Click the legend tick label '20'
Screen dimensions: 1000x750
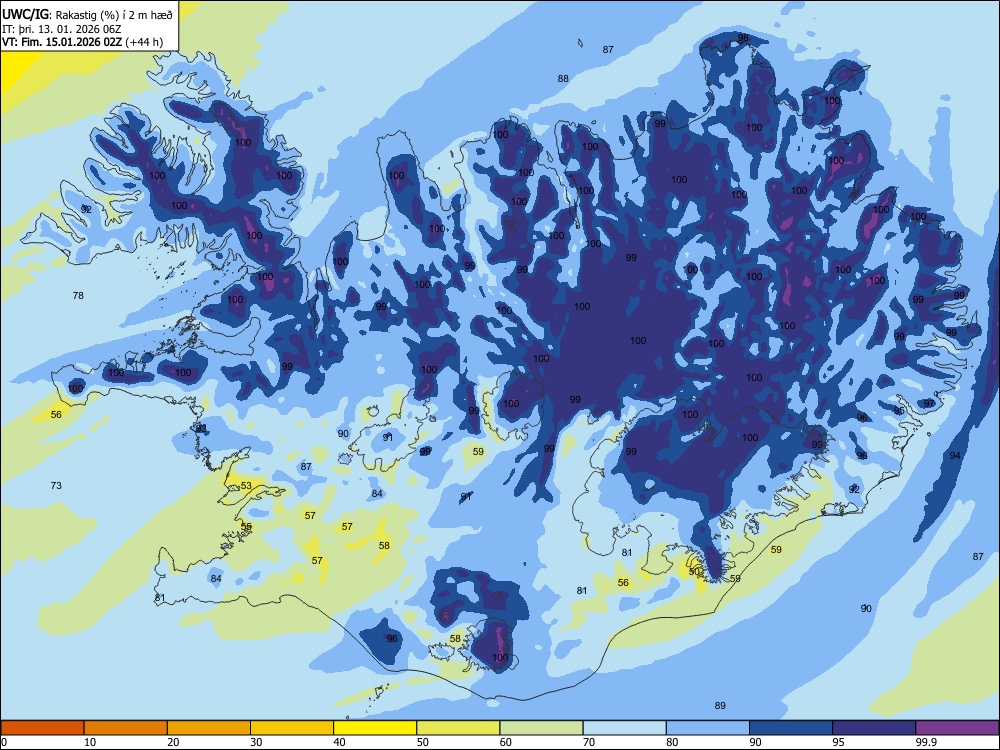pos(173,742)
